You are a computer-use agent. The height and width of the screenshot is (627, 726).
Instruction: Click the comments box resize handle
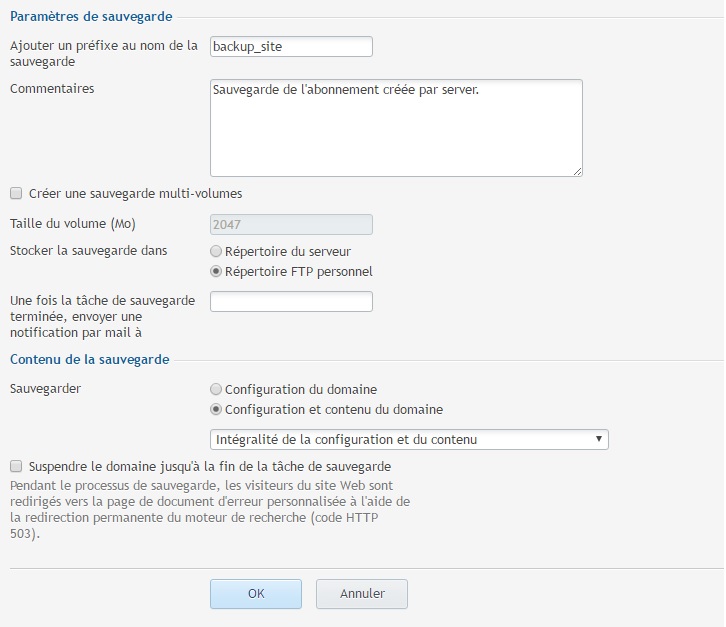(577, 171)
